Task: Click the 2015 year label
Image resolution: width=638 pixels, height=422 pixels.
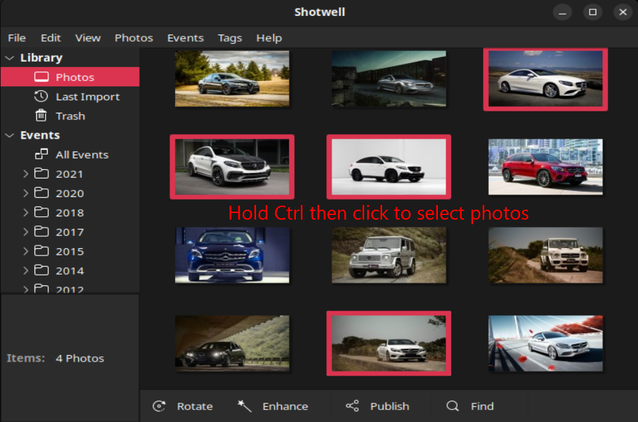Action: 70,251
